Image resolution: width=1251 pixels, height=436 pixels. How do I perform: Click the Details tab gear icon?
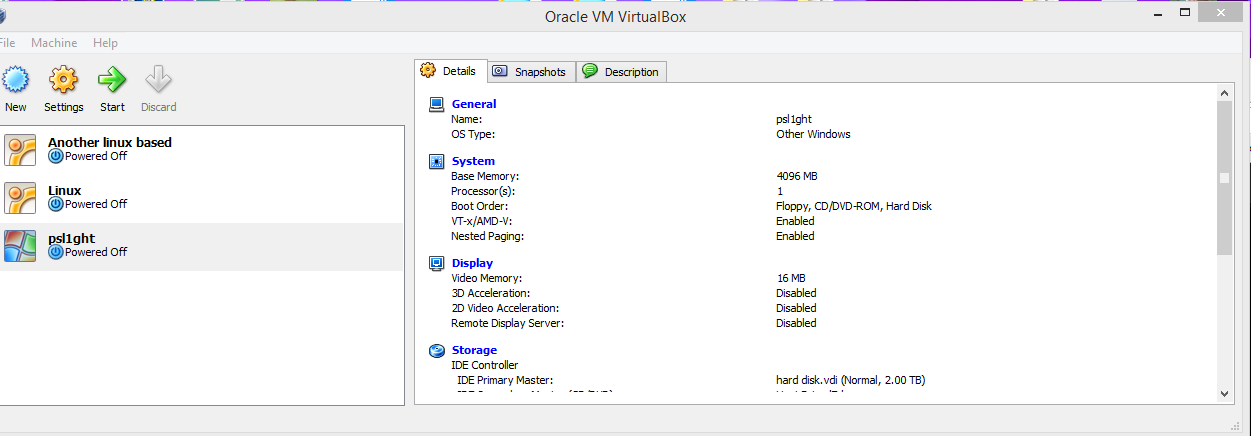[428, 71]
